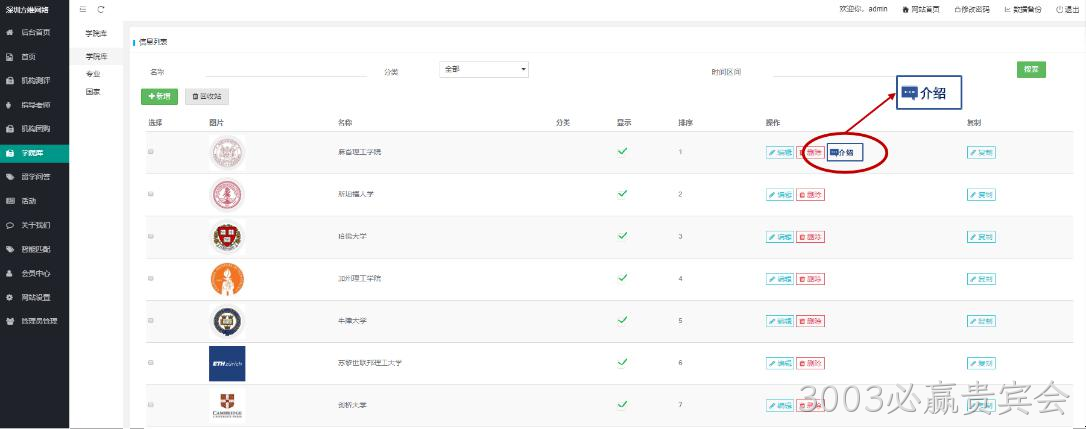The image size is (1086, 429).
Task: Open 关于我们 in the left sidebar
Action: [x=35, y=225]
